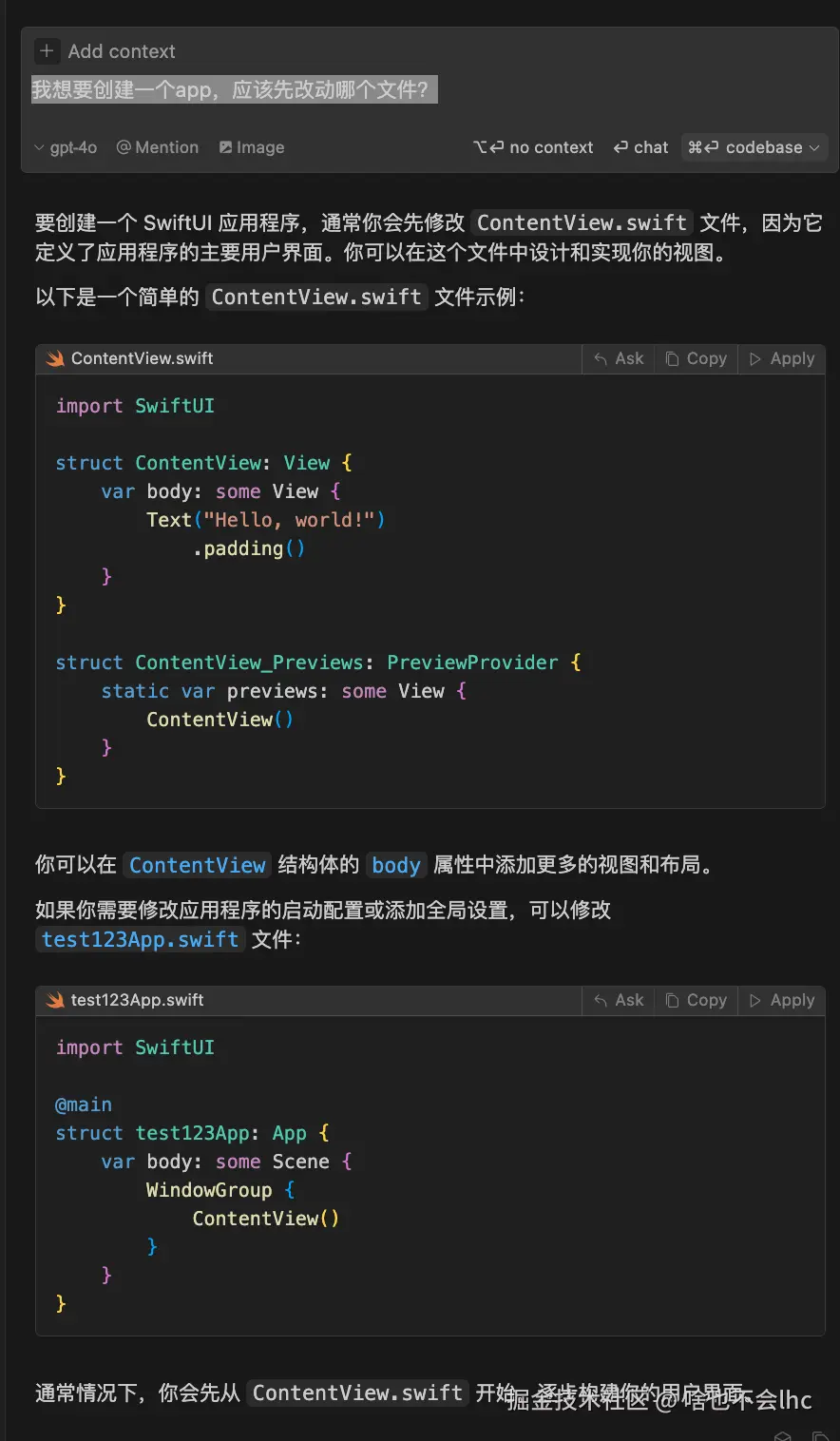Screen dimensions: 840x1441
Task: Click the plus Add context icon
Action: pos(46,51)
